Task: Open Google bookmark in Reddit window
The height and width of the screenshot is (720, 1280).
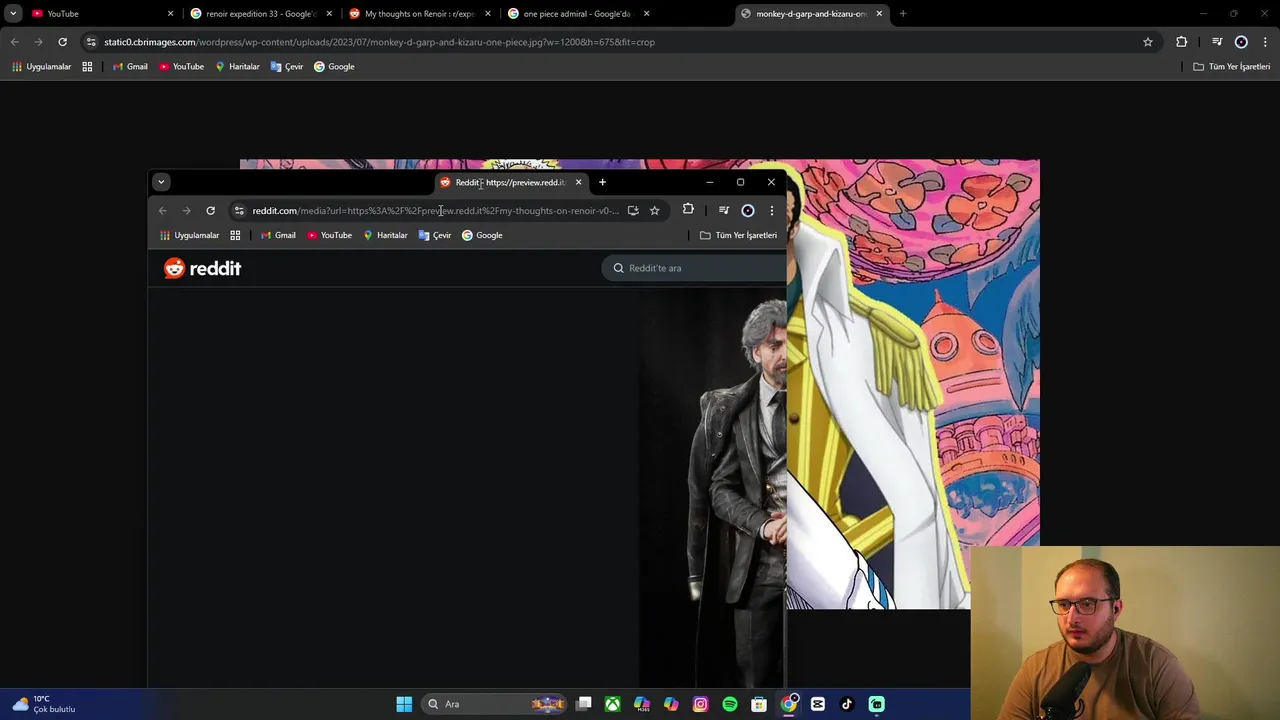Action: 482,235
